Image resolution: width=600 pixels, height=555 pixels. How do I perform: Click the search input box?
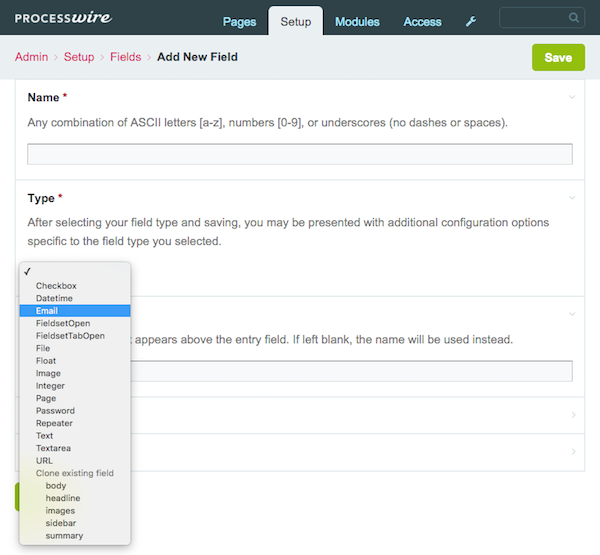pyautogui.click(x=542, y=18)
